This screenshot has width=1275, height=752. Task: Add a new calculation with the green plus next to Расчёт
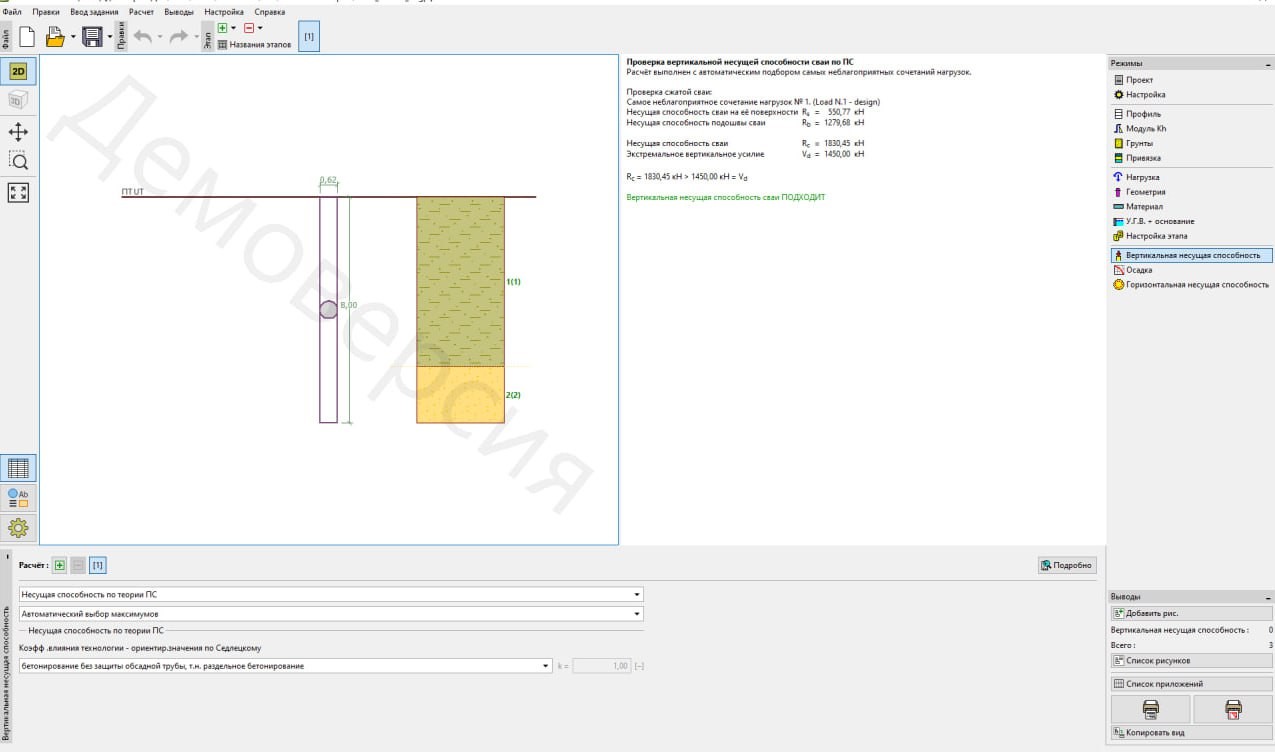click(x=60, y=565)
